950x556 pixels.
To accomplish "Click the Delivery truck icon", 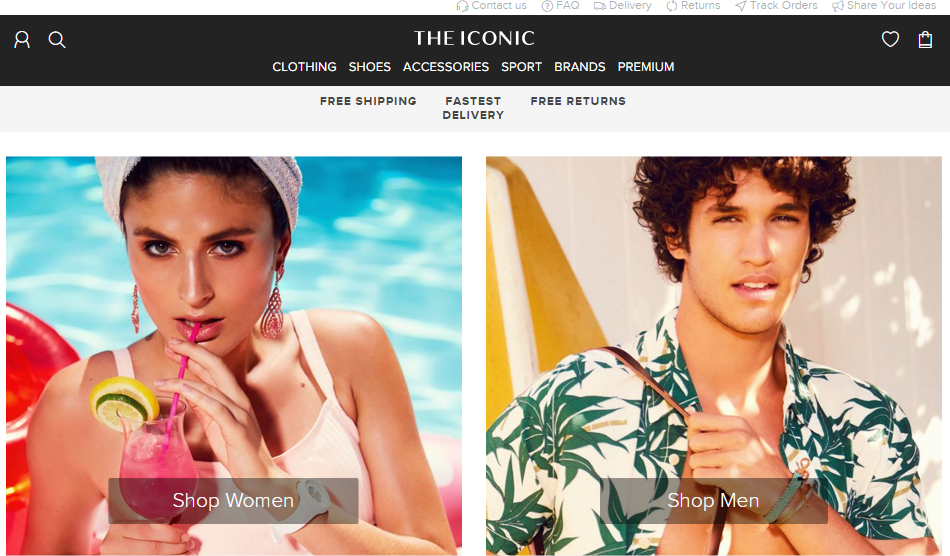I will pos(600,6).
